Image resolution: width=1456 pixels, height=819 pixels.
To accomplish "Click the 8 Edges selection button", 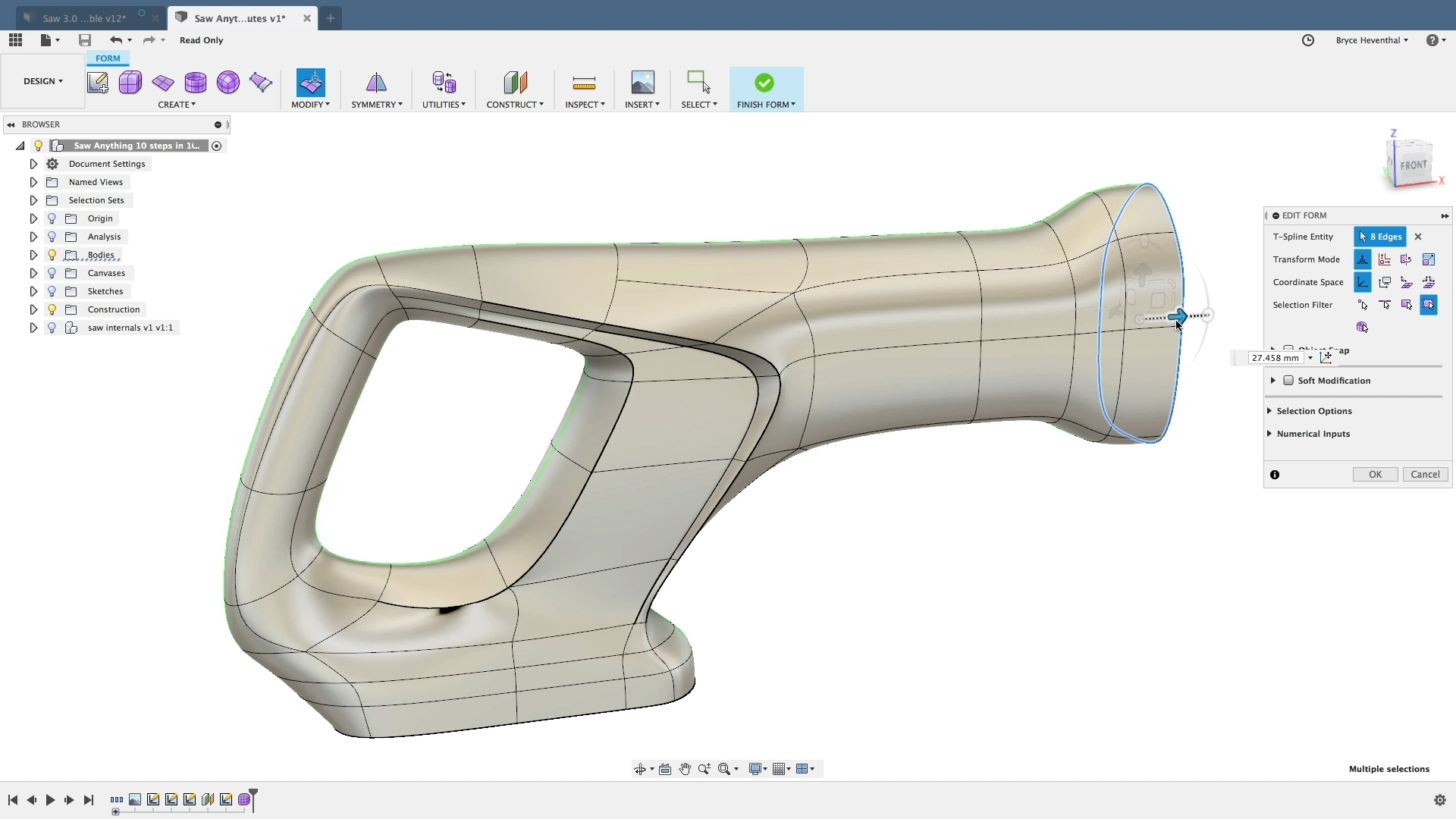I will coord(1380,237).
